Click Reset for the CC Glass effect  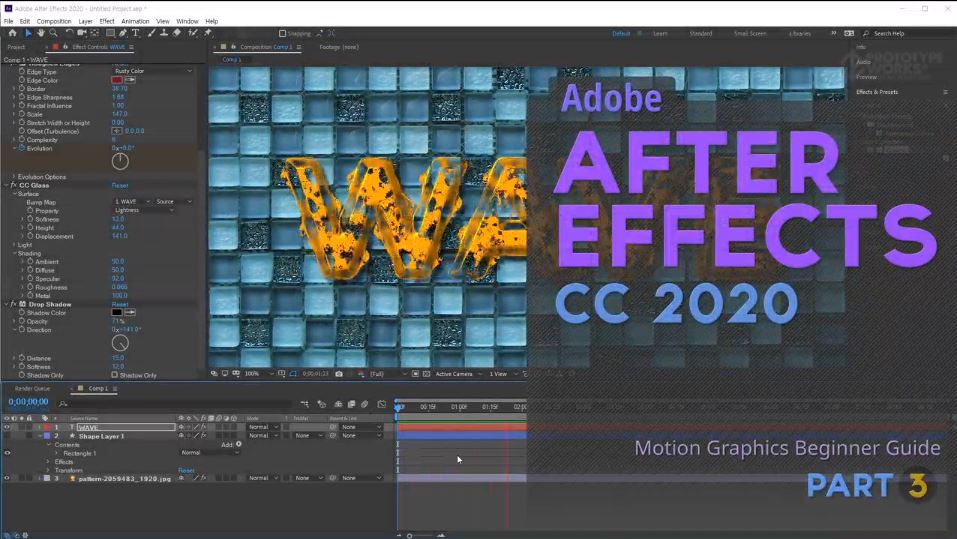120,185
